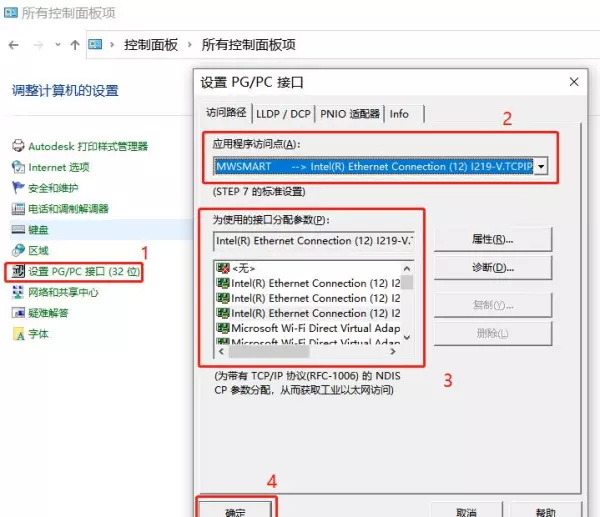This screenshot has width=600, height=517.
Task: Switch to the LLDP / DCP tab
Action: point(283,114)
